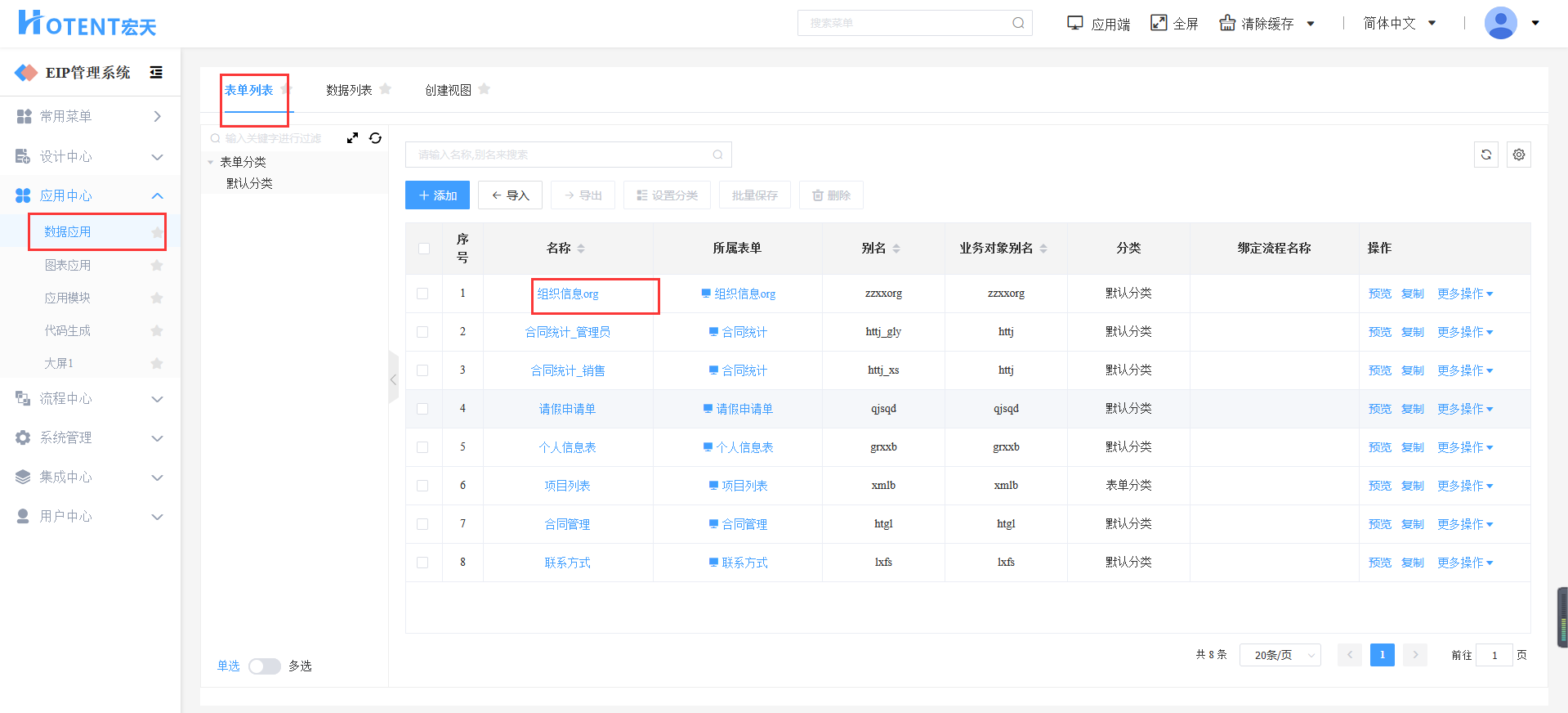The image size is (1568, 713).
Task: Favorite the 创建视图 tab star
Action: click(484, 89)
